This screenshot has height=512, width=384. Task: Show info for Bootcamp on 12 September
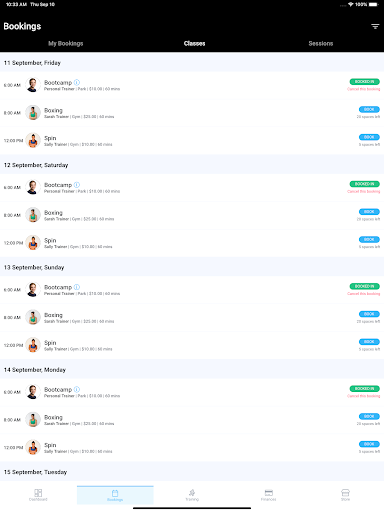click(x=77, y=185)
